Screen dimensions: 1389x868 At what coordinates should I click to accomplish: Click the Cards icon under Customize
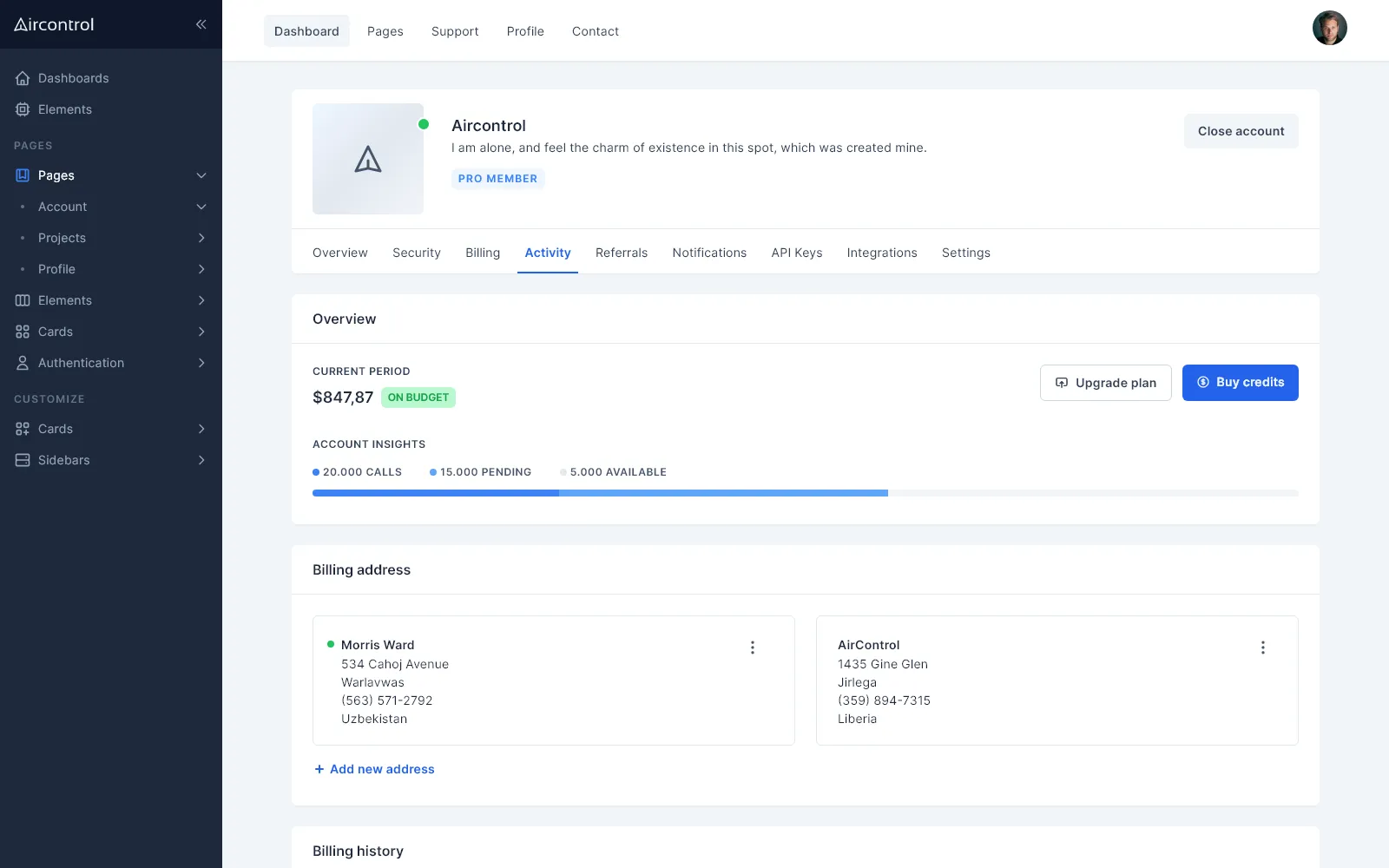[23, 429]
